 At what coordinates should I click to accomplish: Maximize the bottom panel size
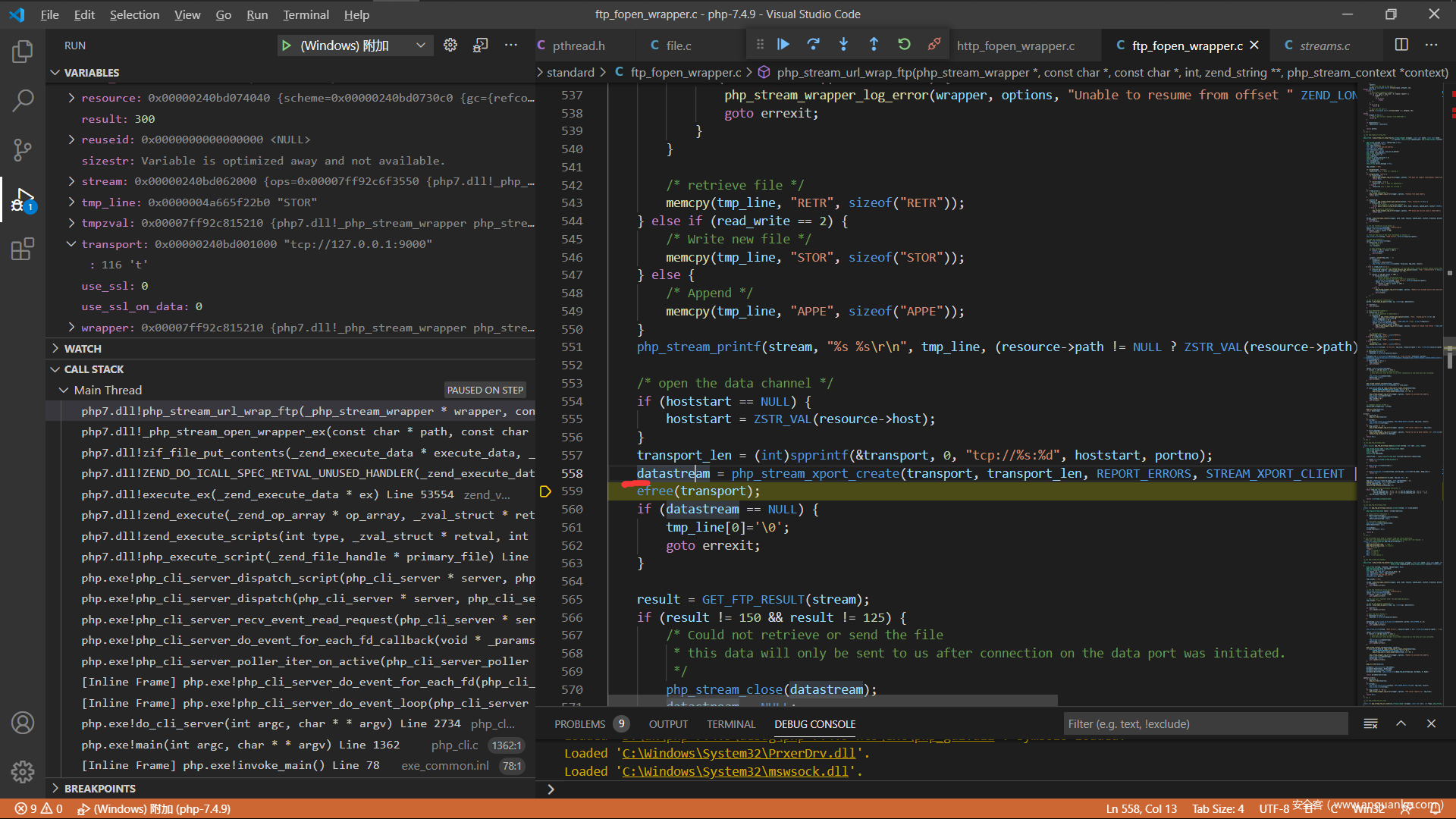(1401, 724)
